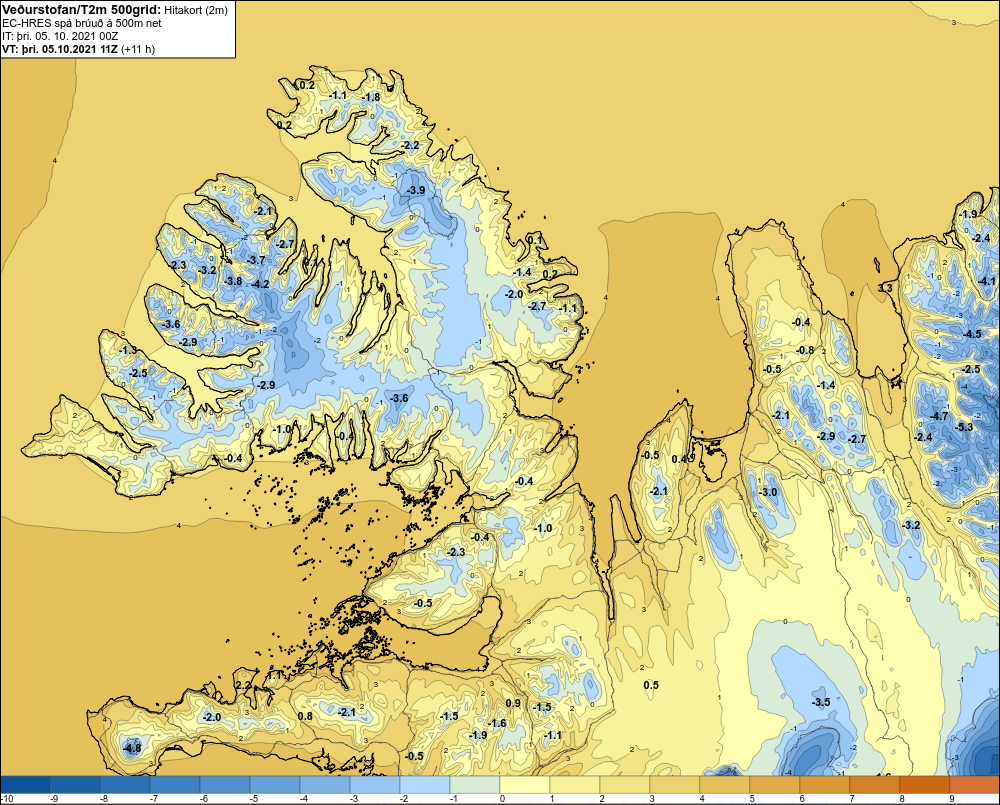Click the '-0.8' temperature value on the map
This screenshot has height=805, width=1000.
(x=805, y=350)
